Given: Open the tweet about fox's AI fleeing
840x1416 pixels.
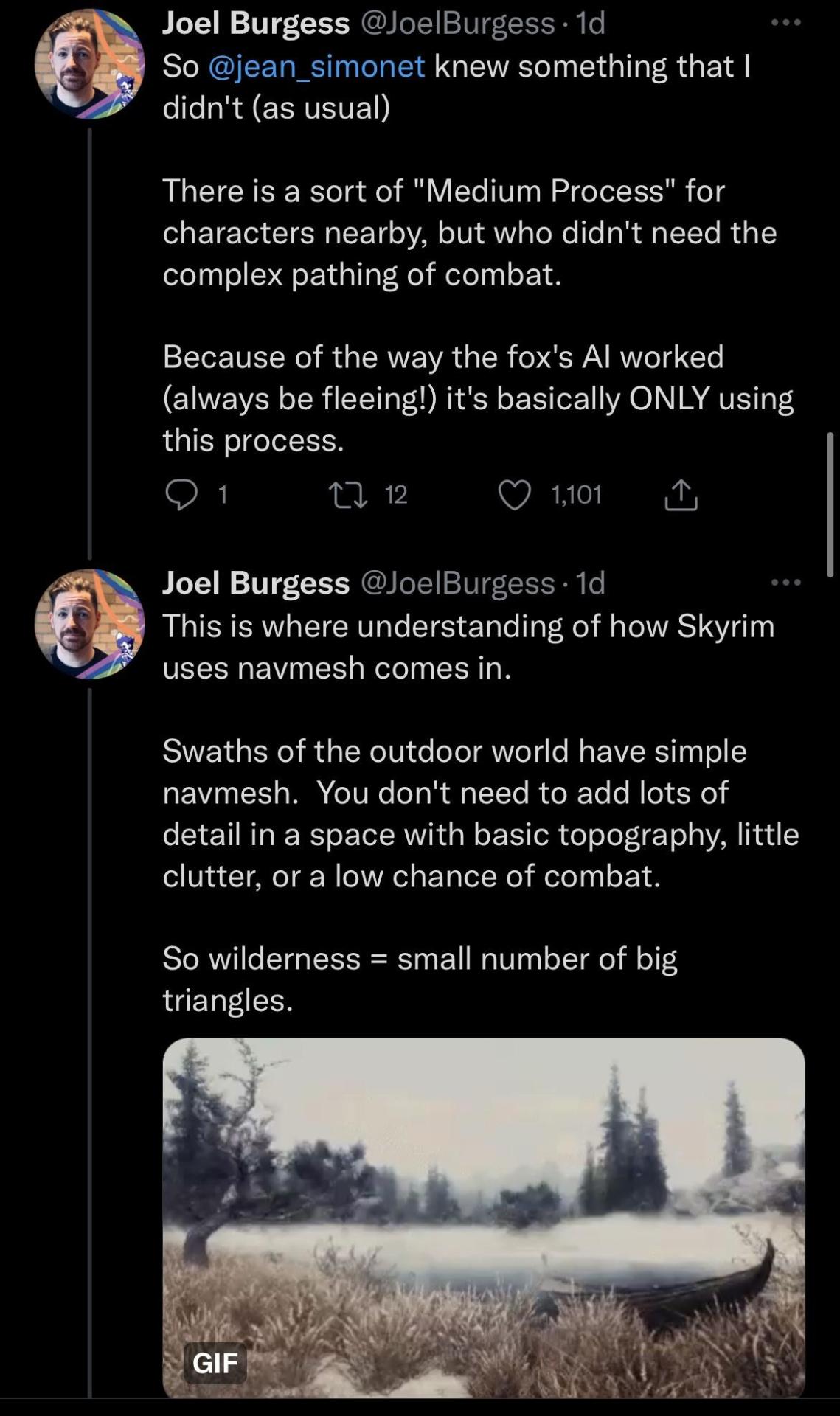Looking at the screenshot, I should point(478,398).
